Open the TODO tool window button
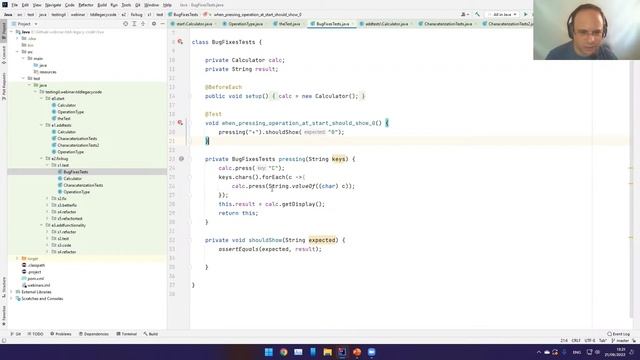This screenshot has width=640, height=360. click(x=36, y=334)
